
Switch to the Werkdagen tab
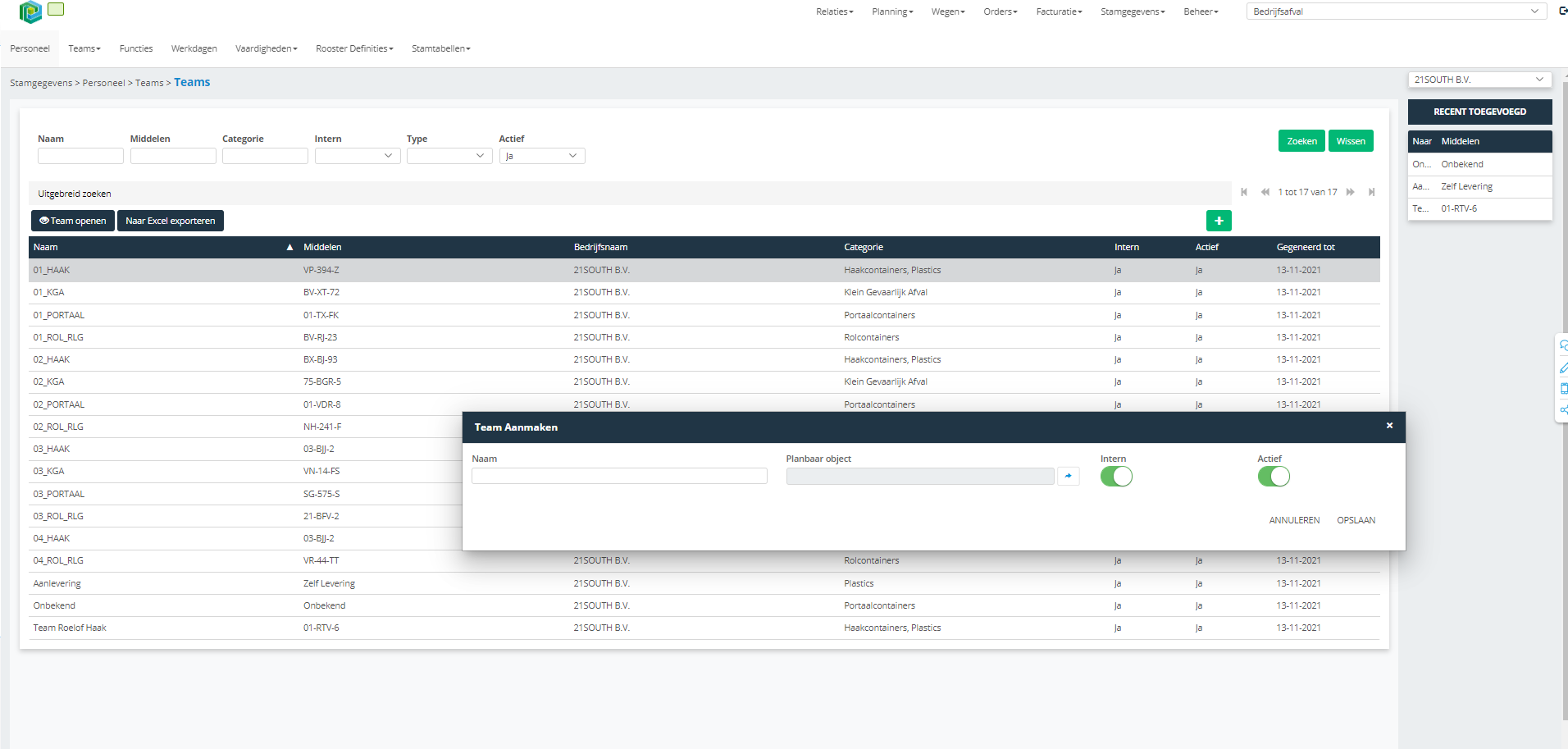coord(194,48)
